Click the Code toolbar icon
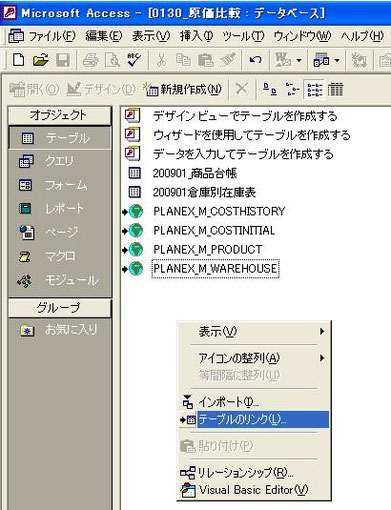This screenshot has width=391, height=510. point(359,60)
